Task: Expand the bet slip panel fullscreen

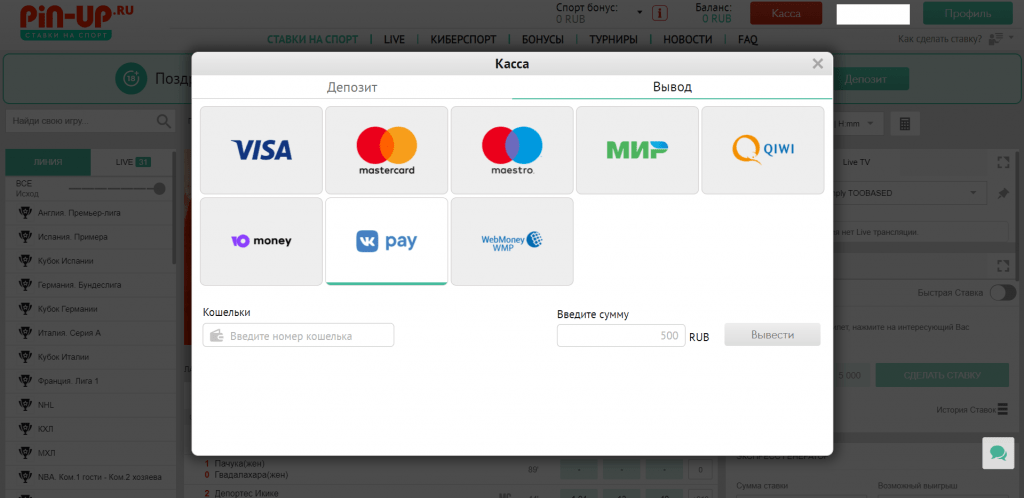Action: tap(1003, 266)
